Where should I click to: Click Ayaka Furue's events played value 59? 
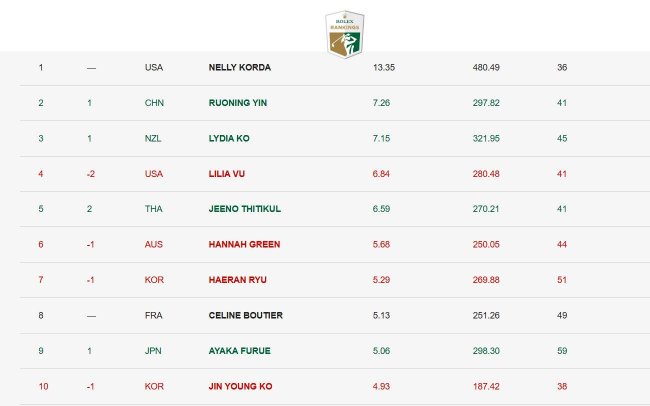pos(561,351)
